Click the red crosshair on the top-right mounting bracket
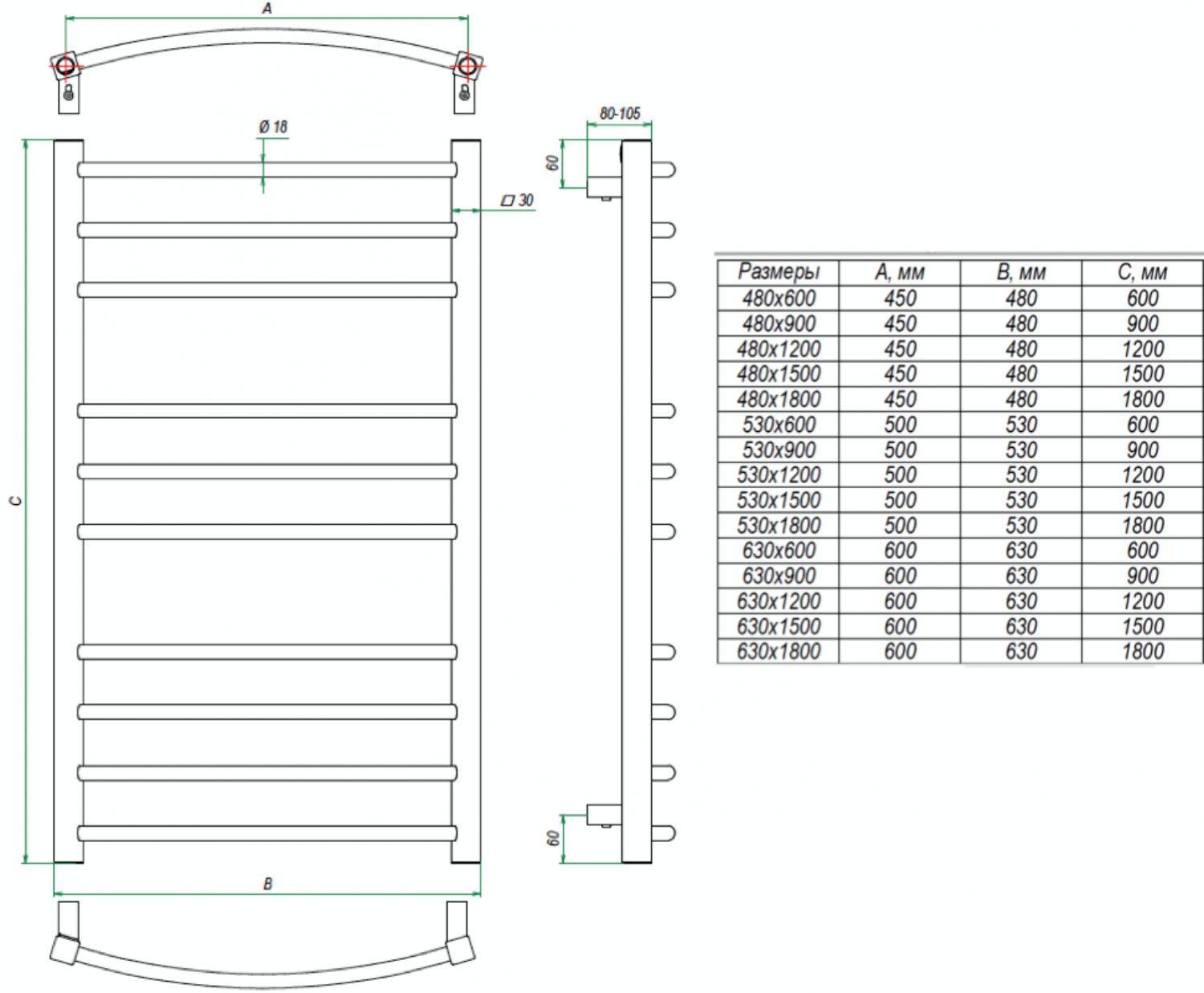This screenshot has height=993, width=1204. tap(467, 64)
